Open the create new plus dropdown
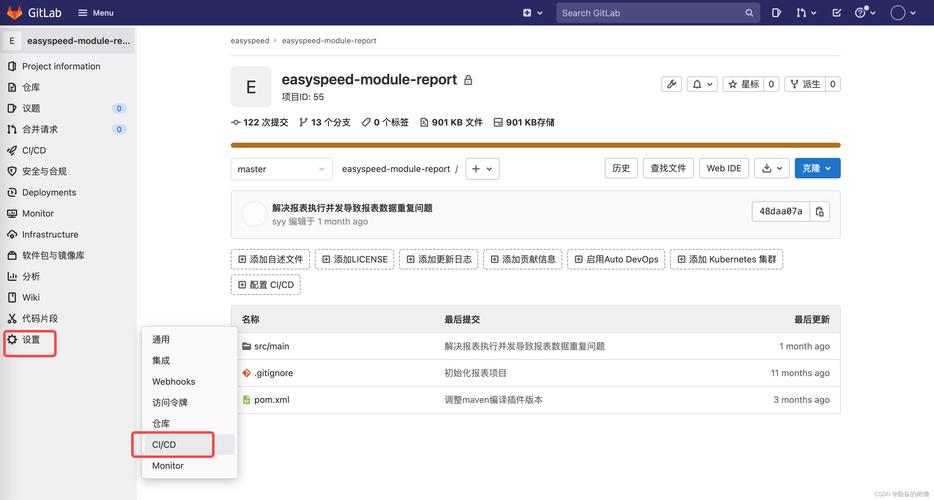This screenshot has width=934, height=500. [x=532, y=13]
